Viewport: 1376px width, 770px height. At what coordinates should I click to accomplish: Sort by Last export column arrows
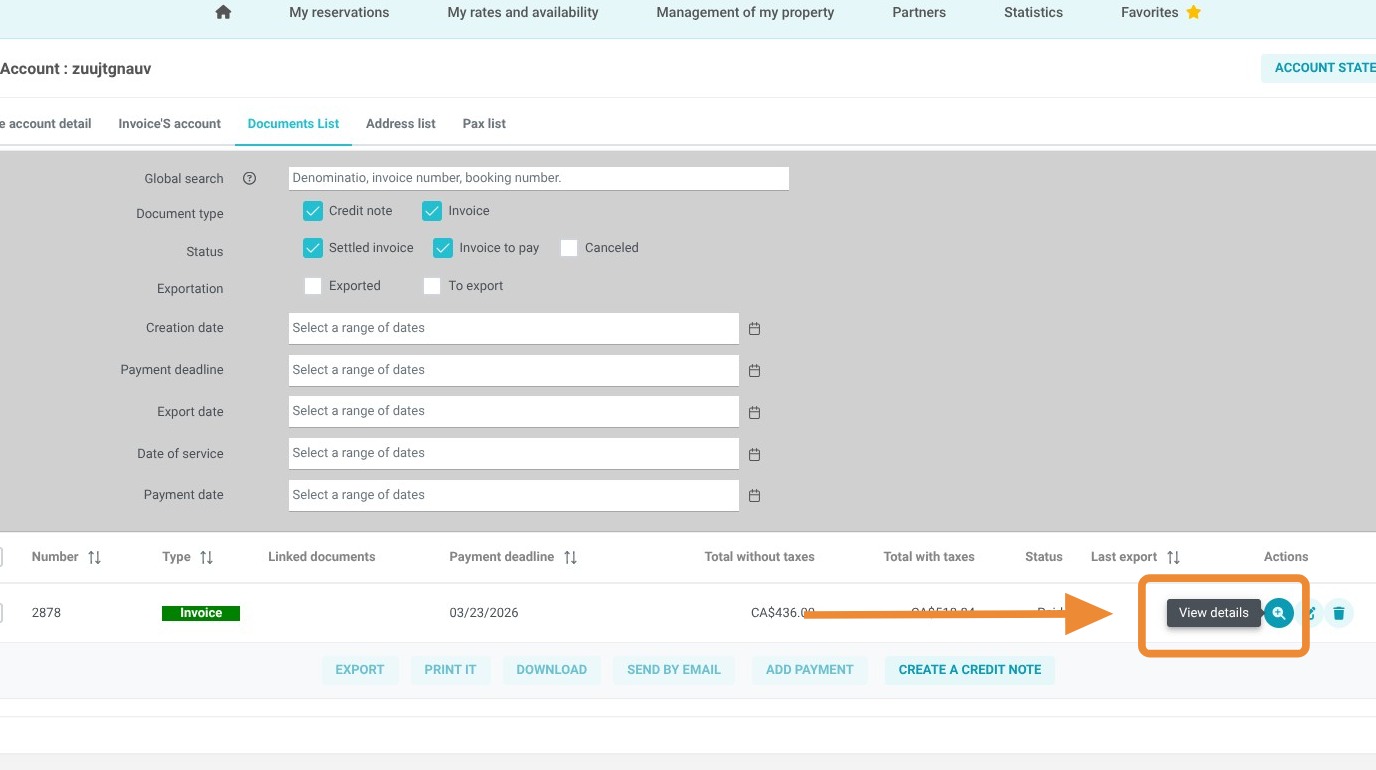[x=1173, y=557]
